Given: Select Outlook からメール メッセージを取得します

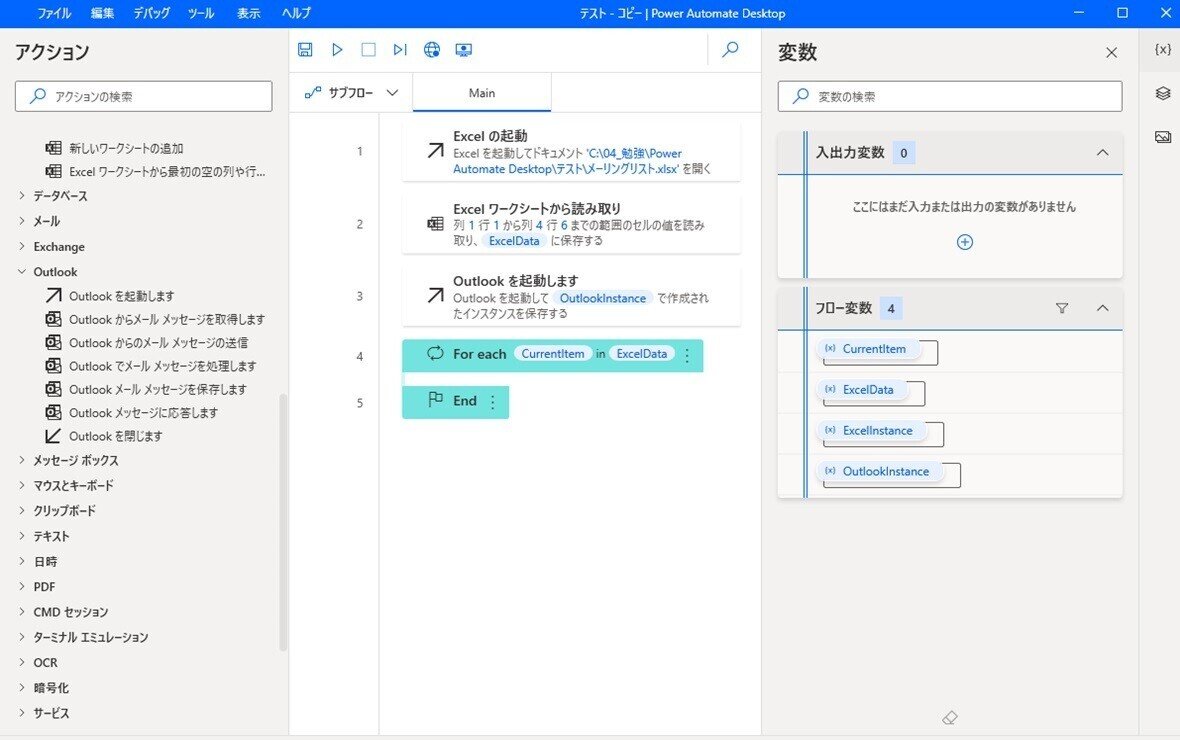Looking at the screenshot, I should coord(166,319).
